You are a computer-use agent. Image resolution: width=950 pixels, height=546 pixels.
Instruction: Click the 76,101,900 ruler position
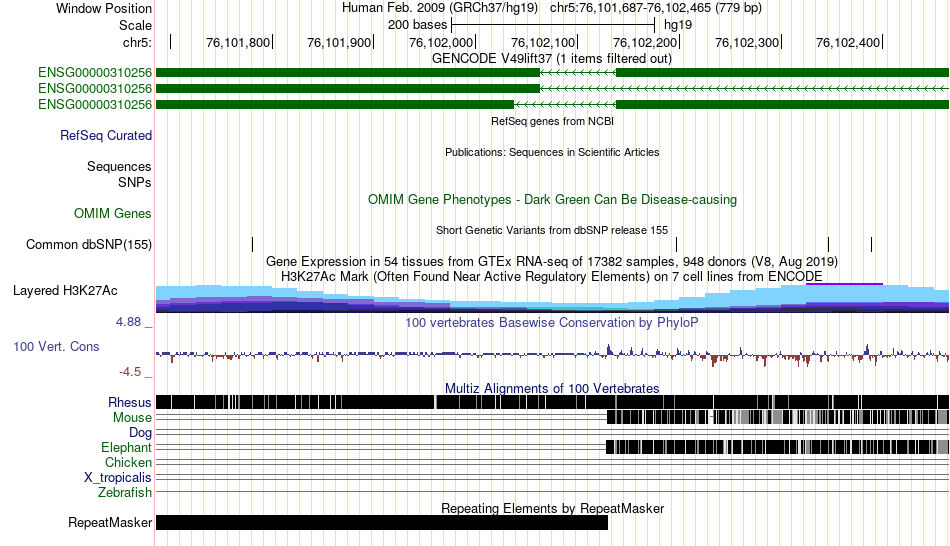(339, 42)
